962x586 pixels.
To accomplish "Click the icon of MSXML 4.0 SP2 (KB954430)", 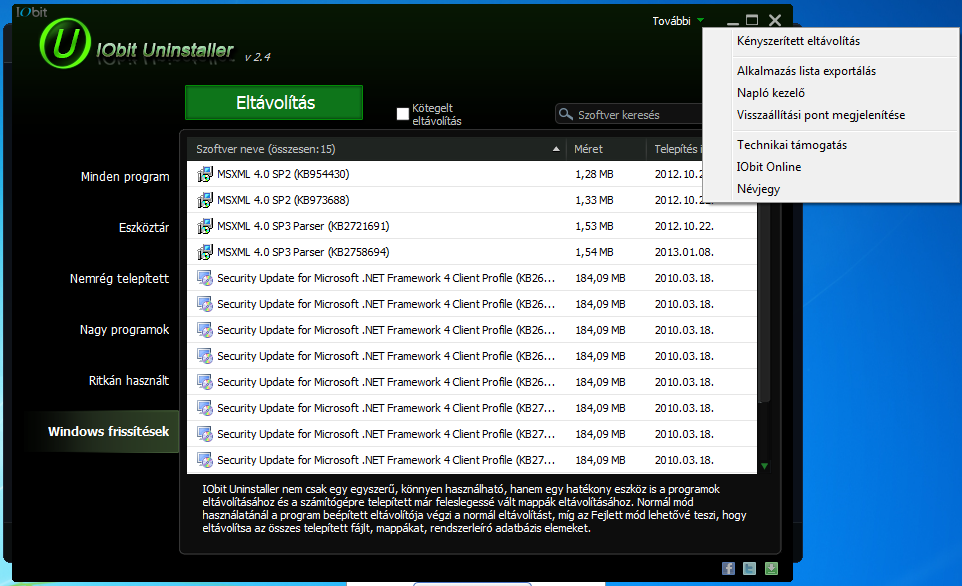I will [x=205, y=174].
